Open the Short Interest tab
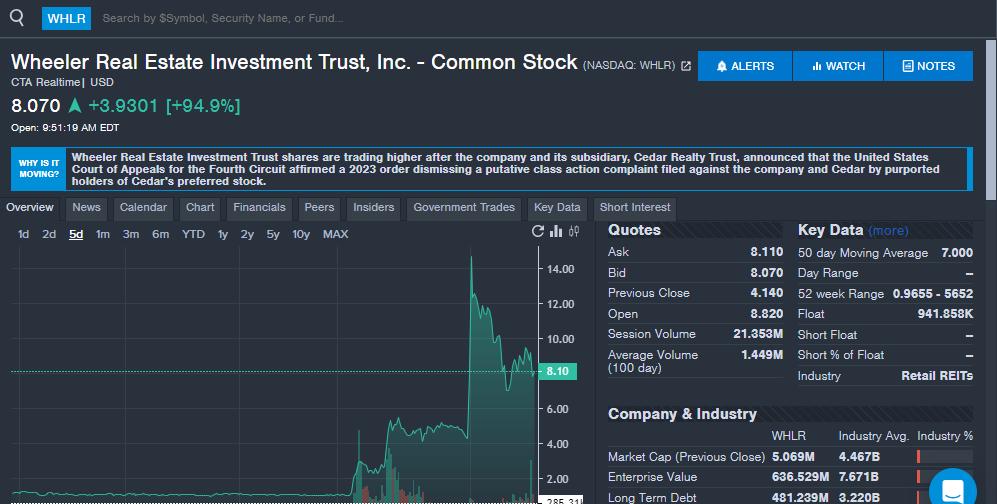The width and height of the screenshot is (997, 504). [635, 208]
